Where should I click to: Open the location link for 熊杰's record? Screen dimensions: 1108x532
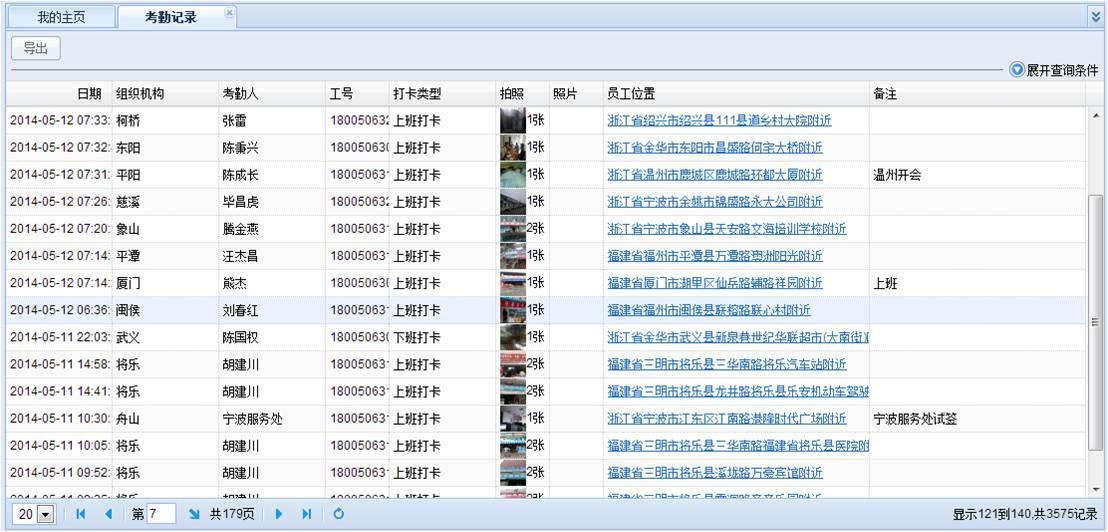[x=714, y=283]
